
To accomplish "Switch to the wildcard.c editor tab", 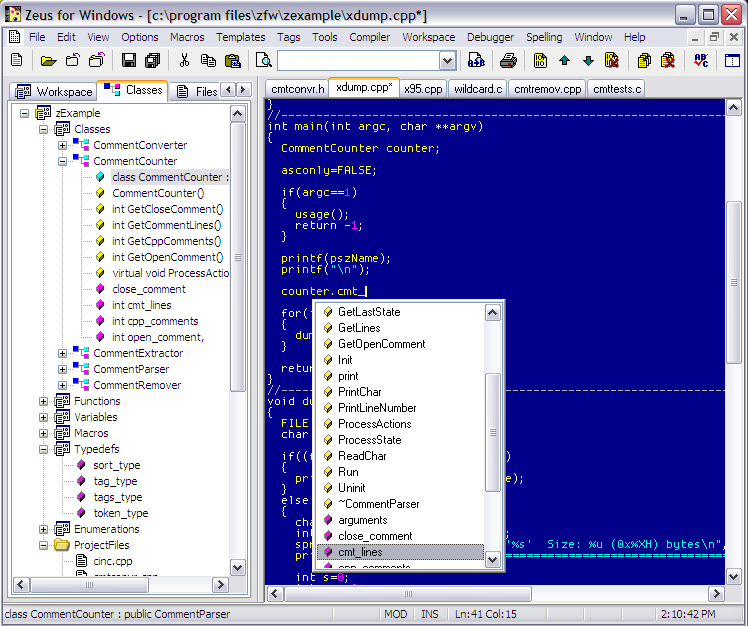I will point(478,89).
